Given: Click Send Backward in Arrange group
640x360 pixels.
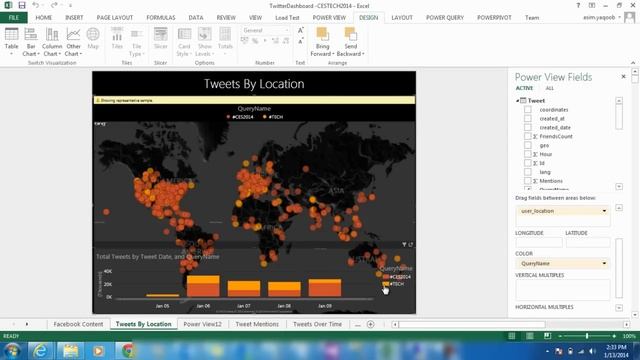Looking at the screenshot, I should (x=350, y=42).
